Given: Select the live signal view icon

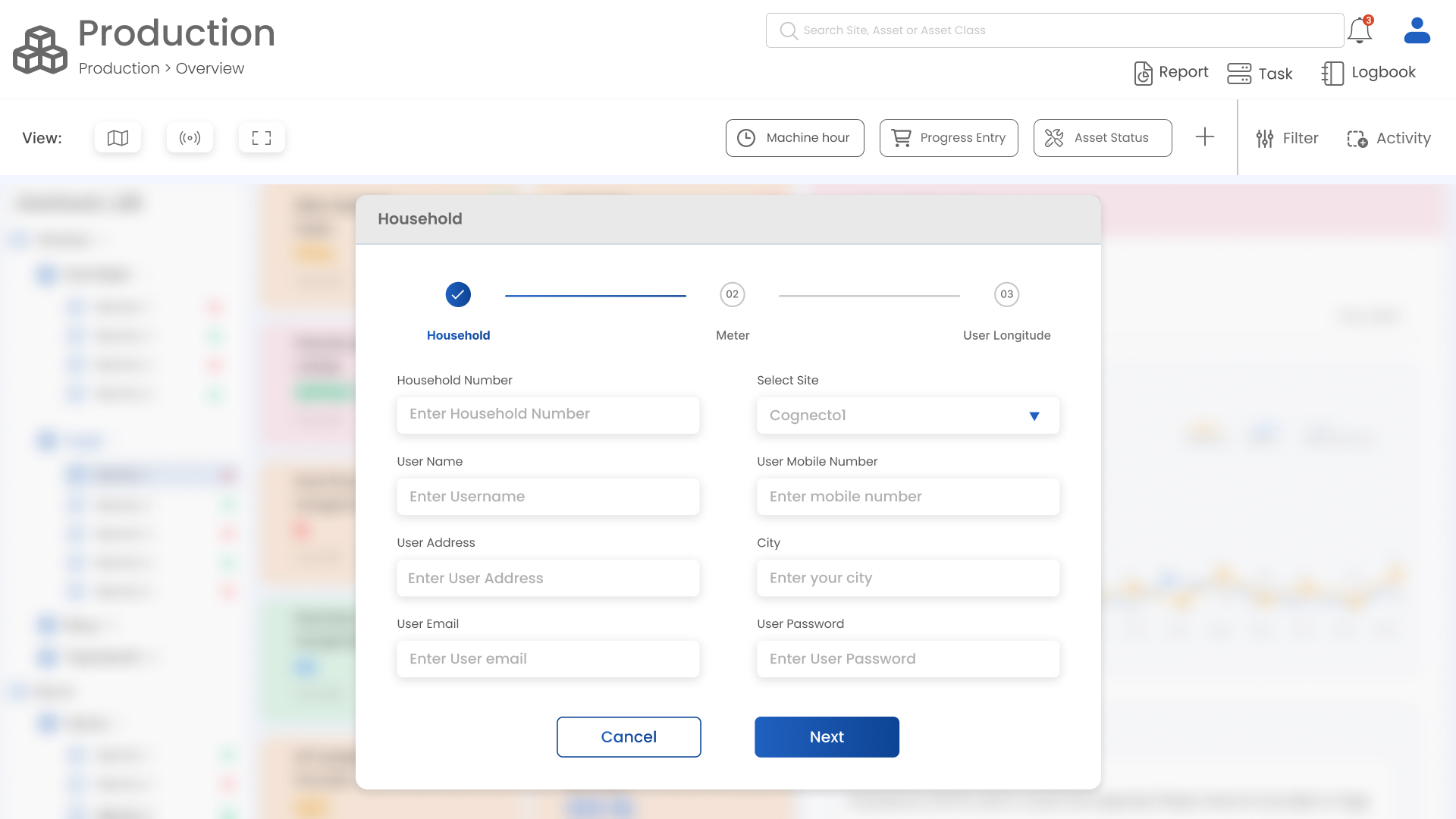Looking at the screenshot, I should click(190, 138).
